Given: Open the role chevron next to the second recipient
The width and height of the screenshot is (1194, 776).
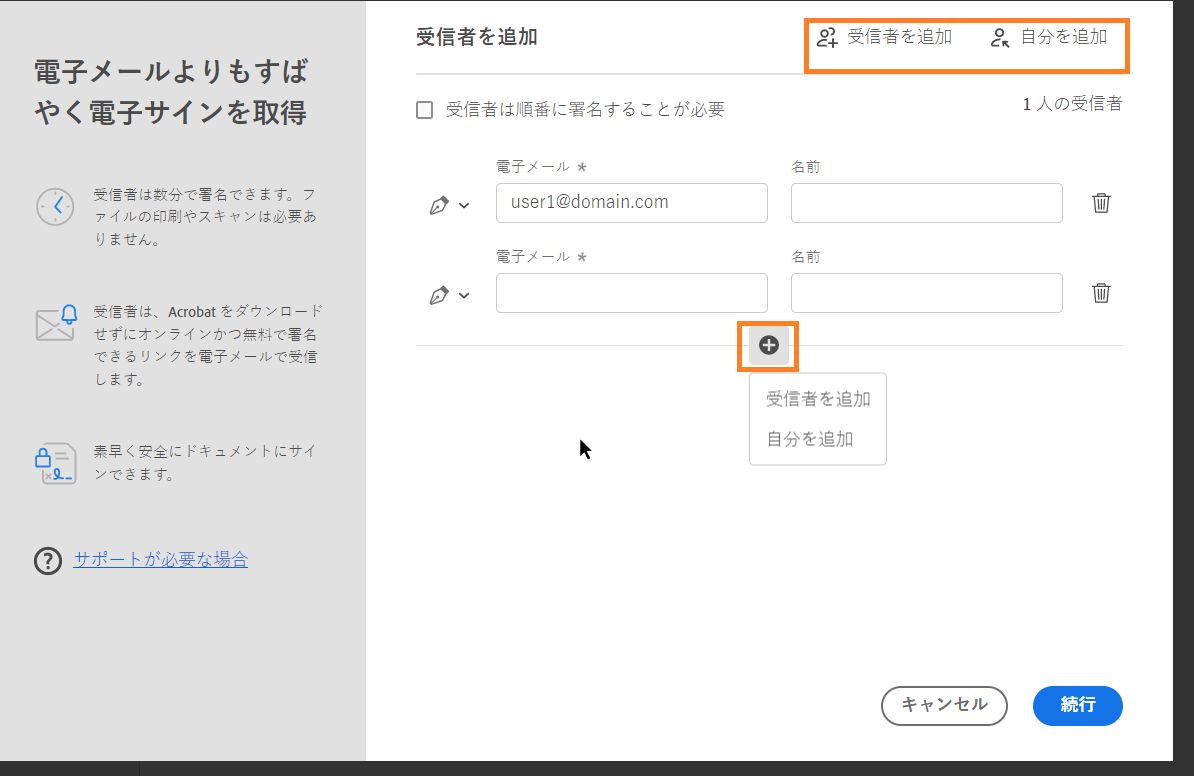Looking at the screenshot, I should coord(463,293).
